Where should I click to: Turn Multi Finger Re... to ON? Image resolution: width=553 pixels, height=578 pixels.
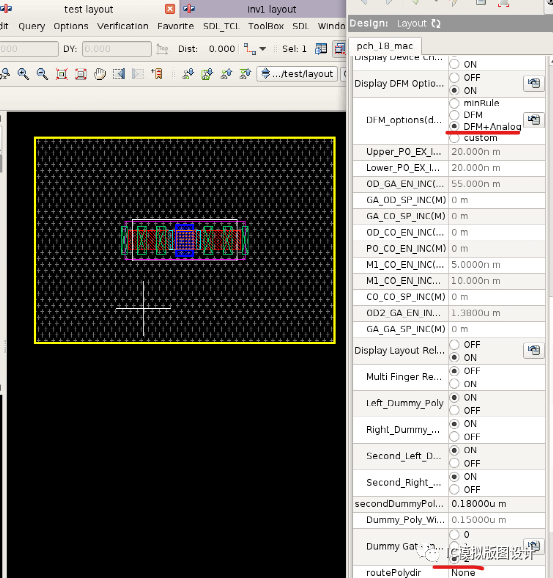454,384
